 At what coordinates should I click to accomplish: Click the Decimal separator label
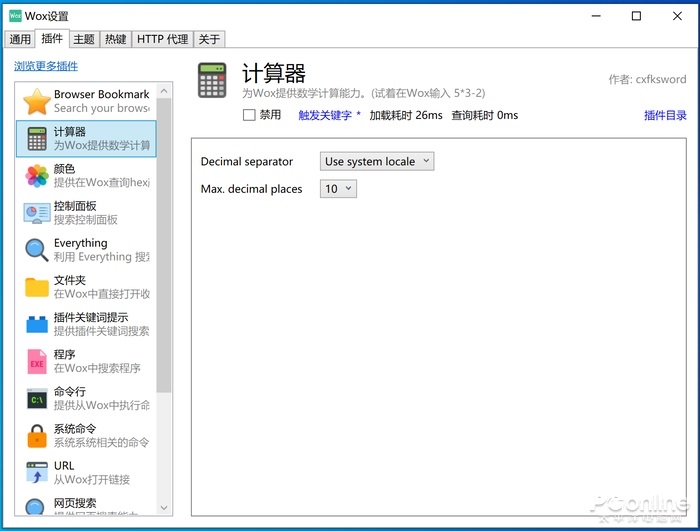pyautogui.click(x=247, y=162)
